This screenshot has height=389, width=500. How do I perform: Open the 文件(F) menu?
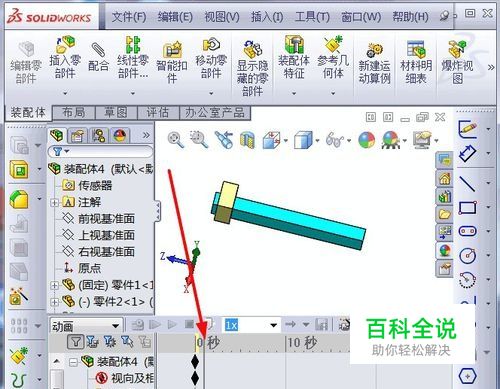coord(129,16)
